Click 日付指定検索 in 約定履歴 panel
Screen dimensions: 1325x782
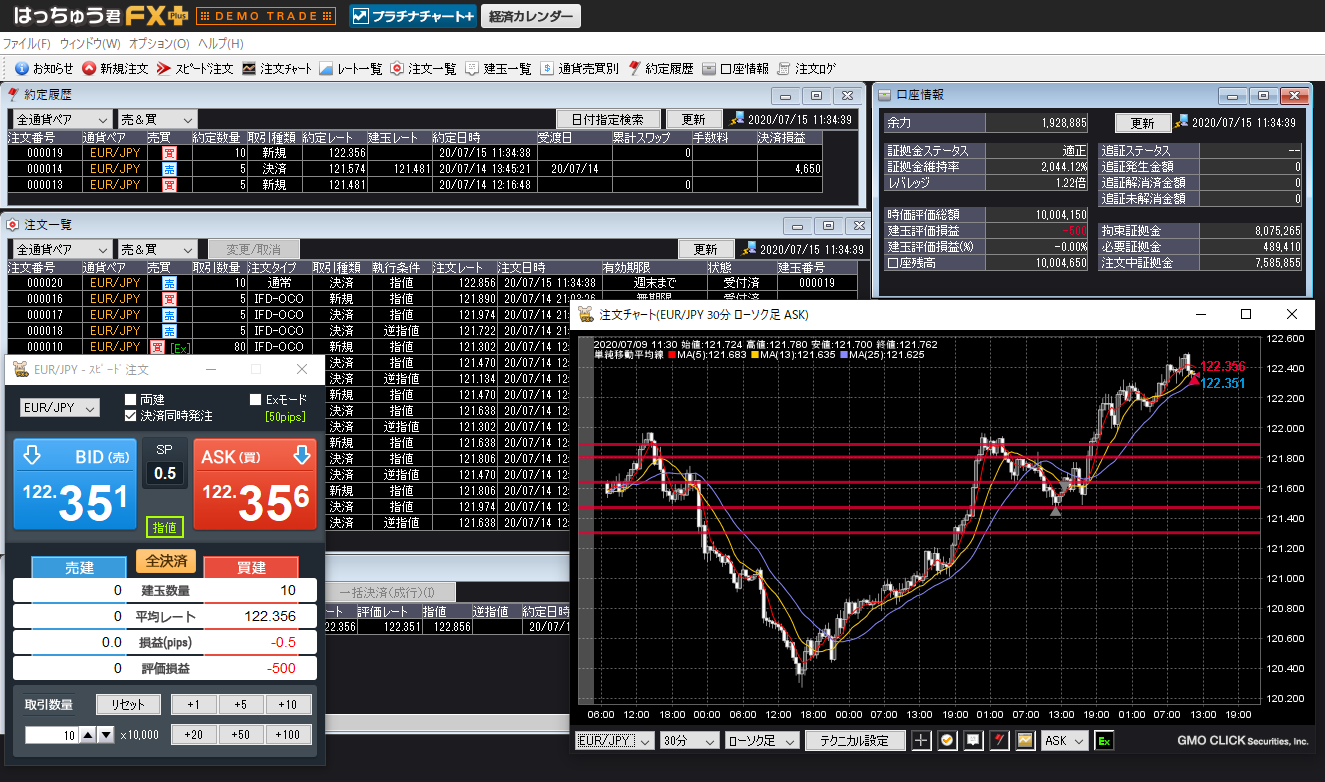pos(607,119)
